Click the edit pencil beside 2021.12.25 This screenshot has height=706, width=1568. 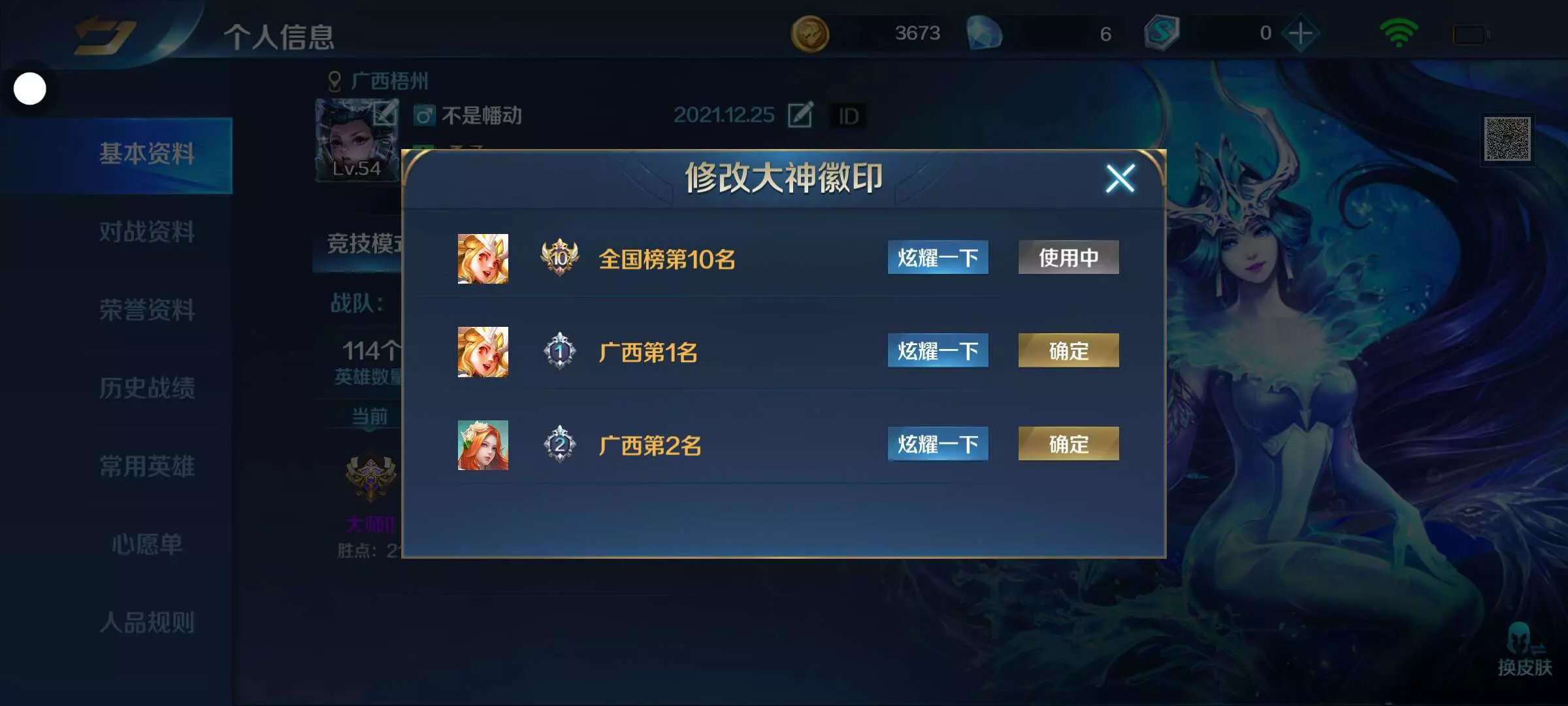800,114
